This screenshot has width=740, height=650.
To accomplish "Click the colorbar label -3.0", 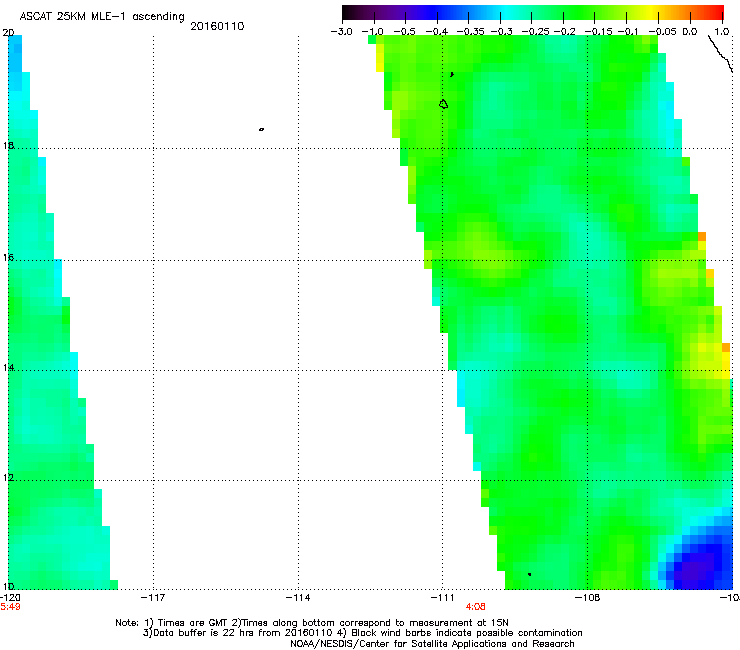I will pyautogui.click(x=341, y=32).
